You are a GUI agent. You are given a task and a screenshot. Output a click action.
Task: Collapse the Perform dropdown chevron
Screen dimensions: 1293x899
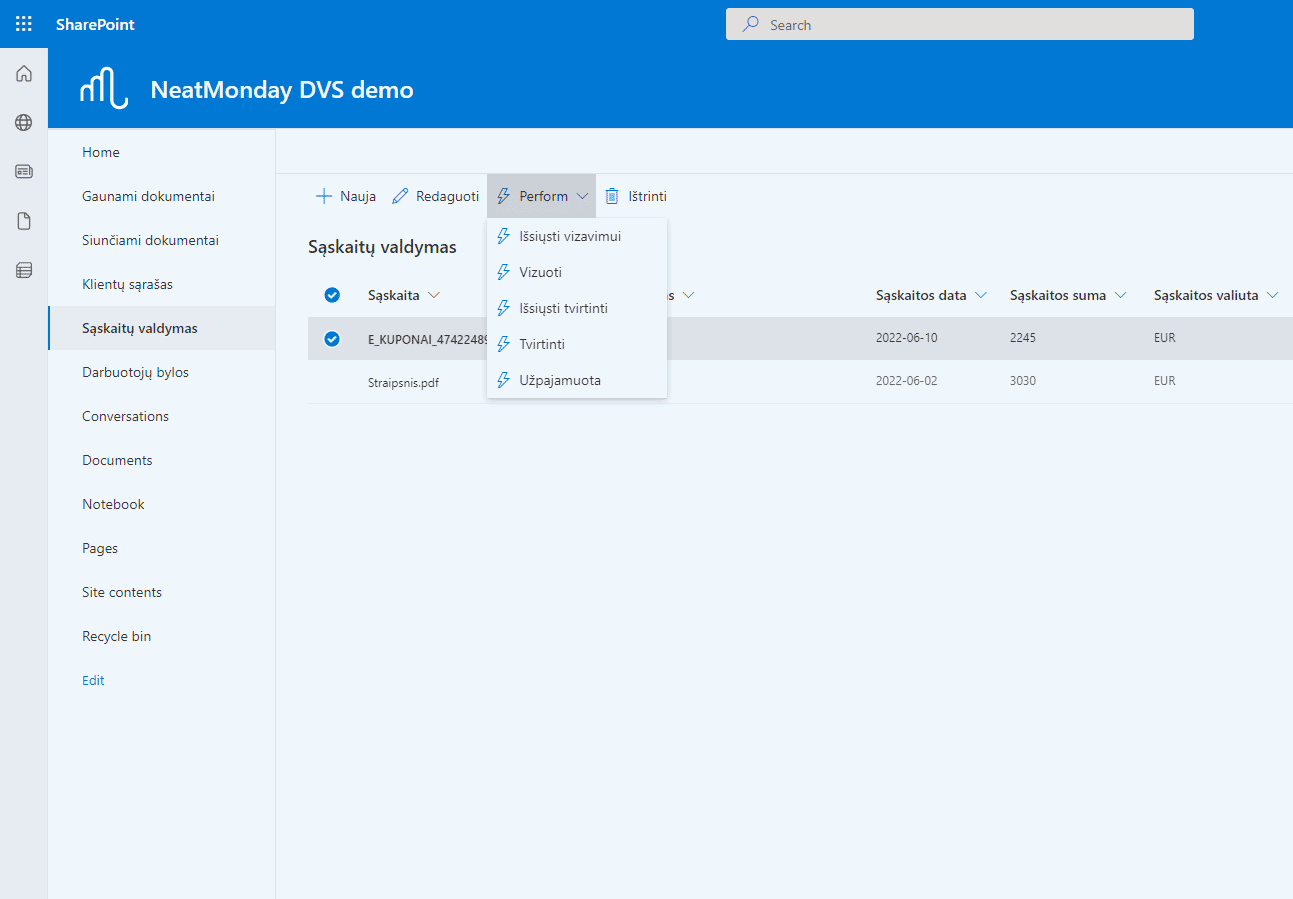coord(582,196)
